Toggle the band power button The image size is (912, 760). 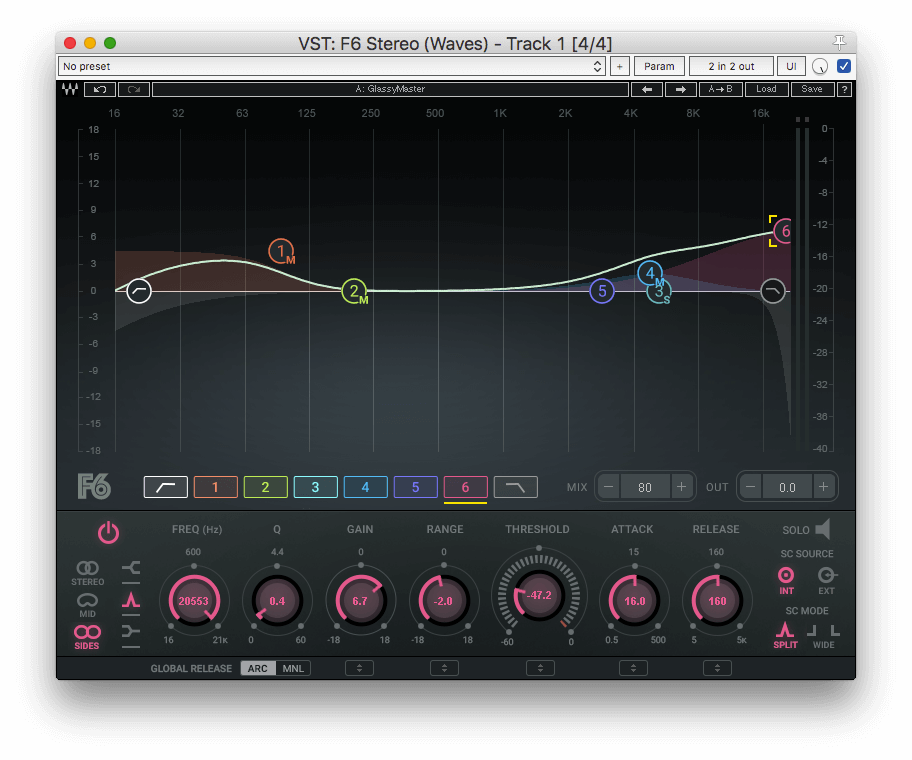pos(108,533)
